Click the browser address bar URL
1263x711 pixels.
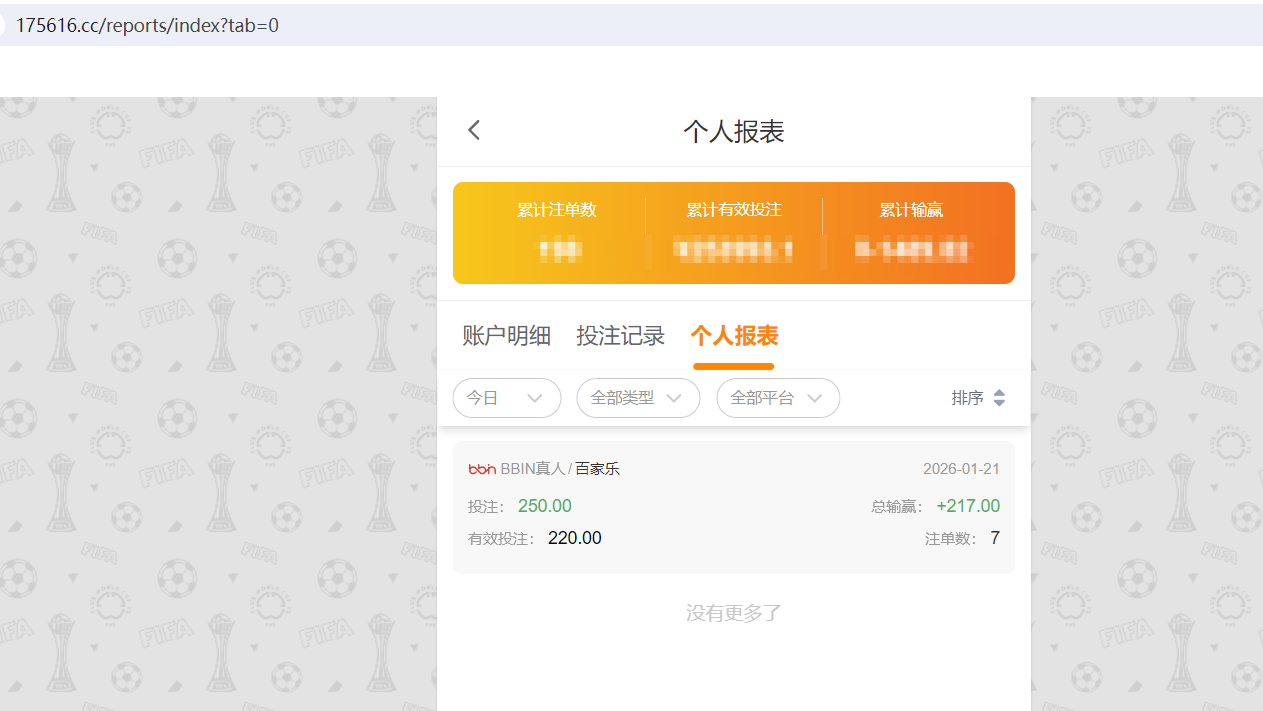click(x=150, y=25)
